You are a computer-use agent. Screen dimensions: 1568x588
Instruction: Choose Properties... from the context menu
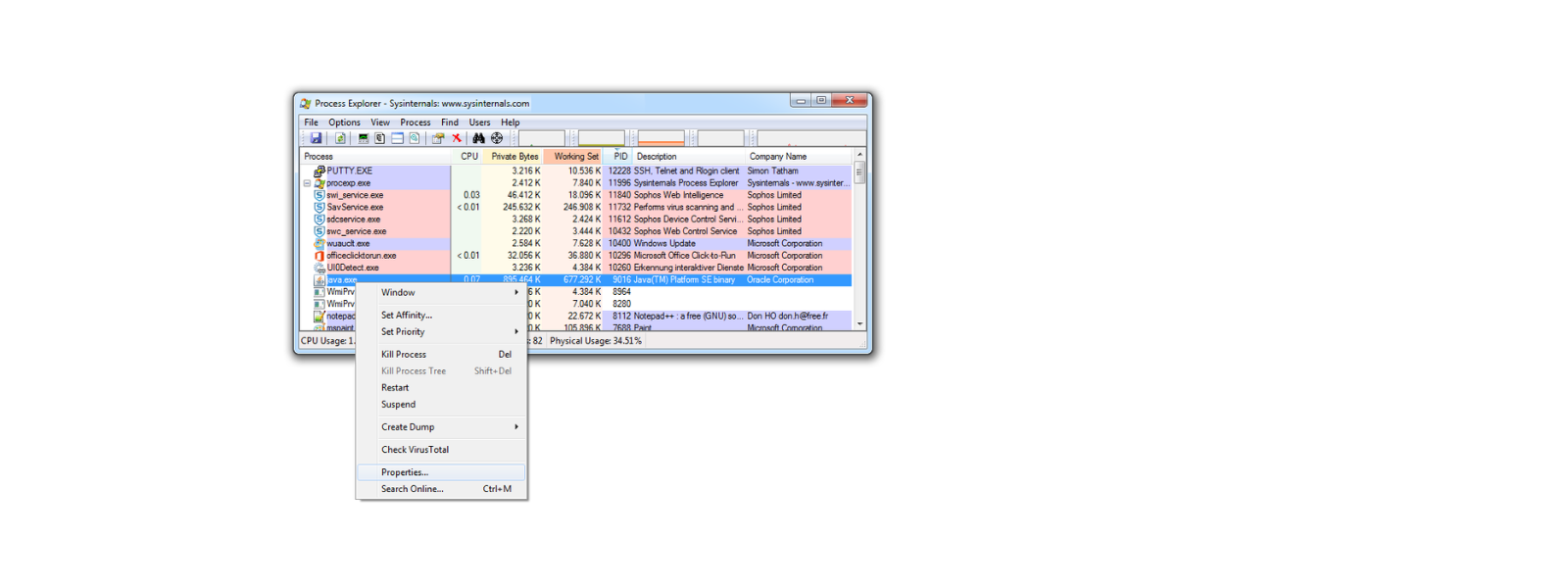(x=405, y=472)
